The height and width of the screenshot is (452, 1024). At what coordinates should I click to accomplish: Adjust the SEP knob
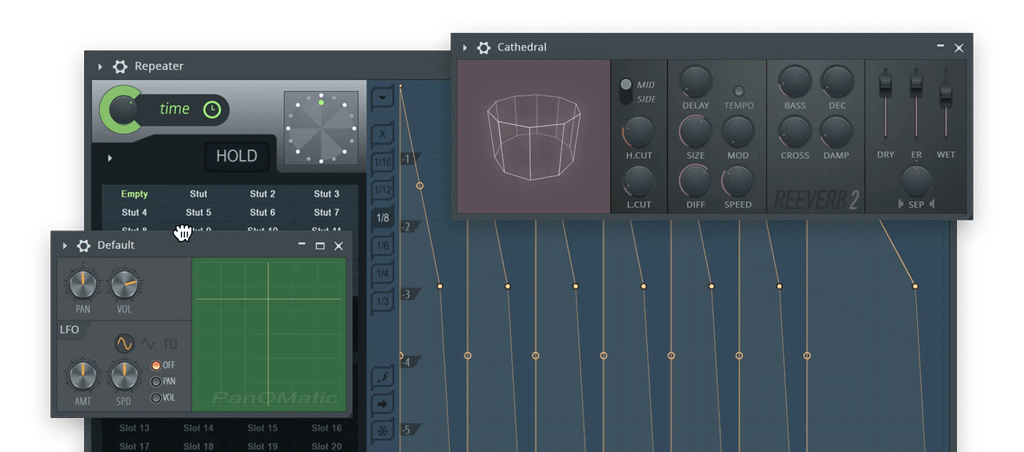click(x=916, y=182)
